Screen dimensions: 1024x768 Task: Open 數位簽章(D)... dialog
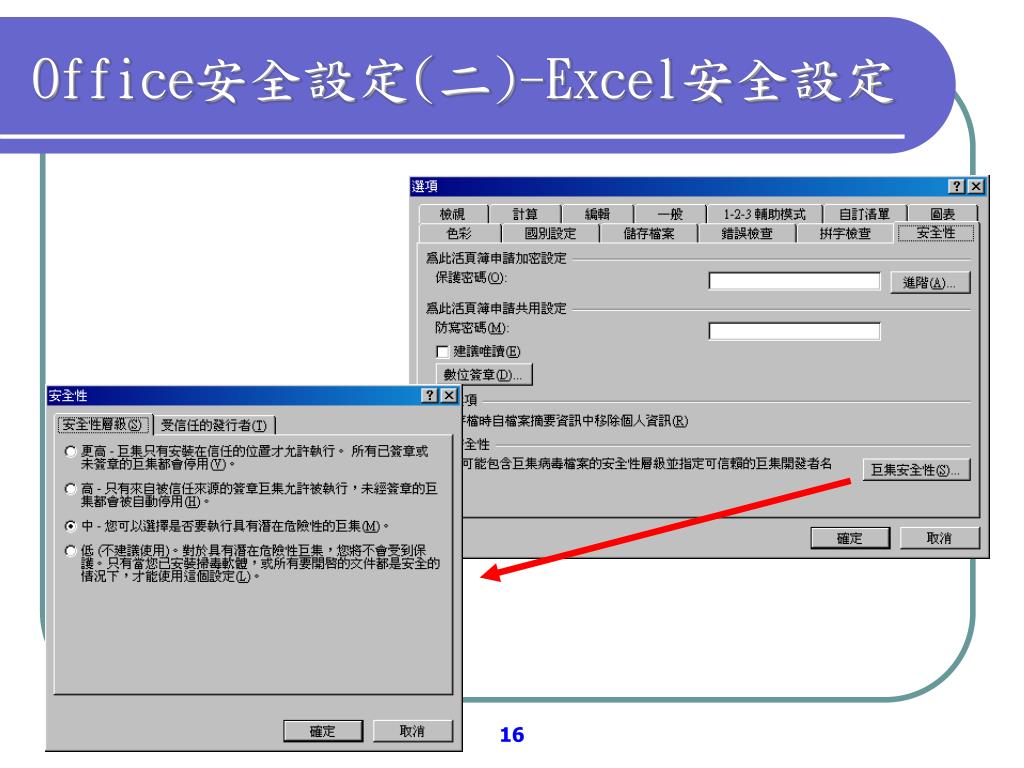[483, 375]
